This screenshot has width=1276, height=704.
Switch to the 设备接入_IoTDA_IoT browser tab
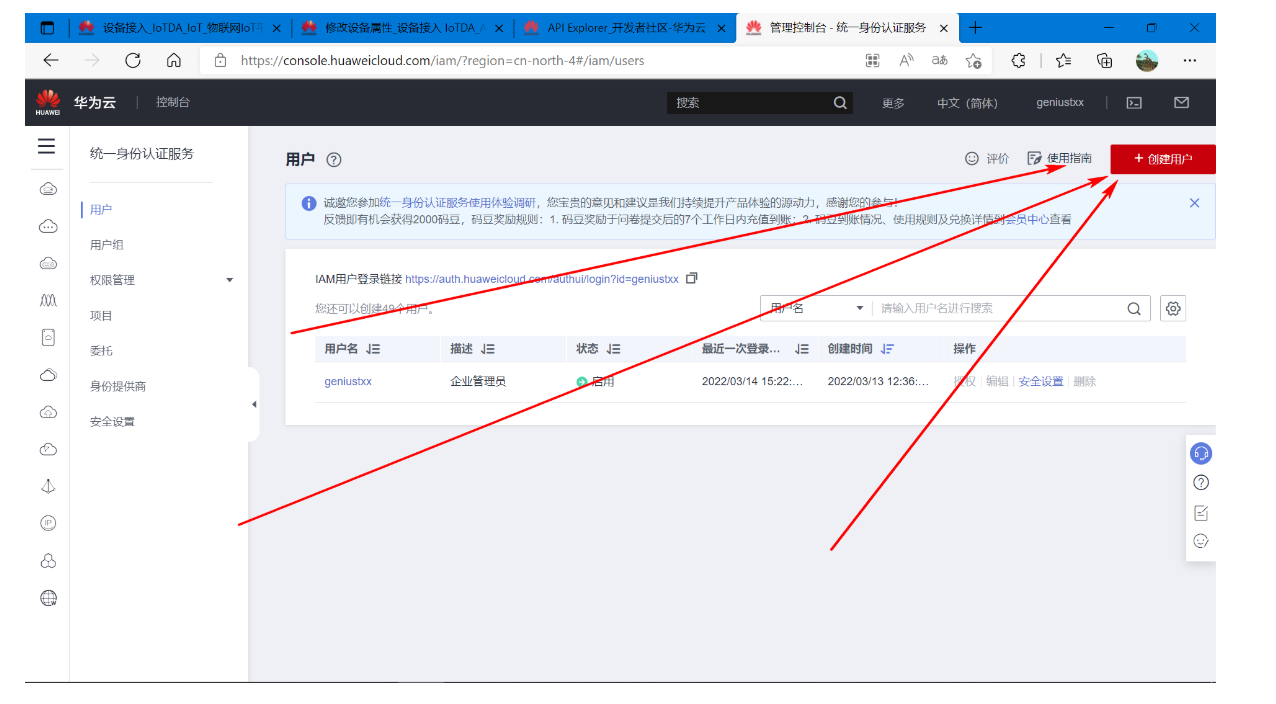(180, 28)
